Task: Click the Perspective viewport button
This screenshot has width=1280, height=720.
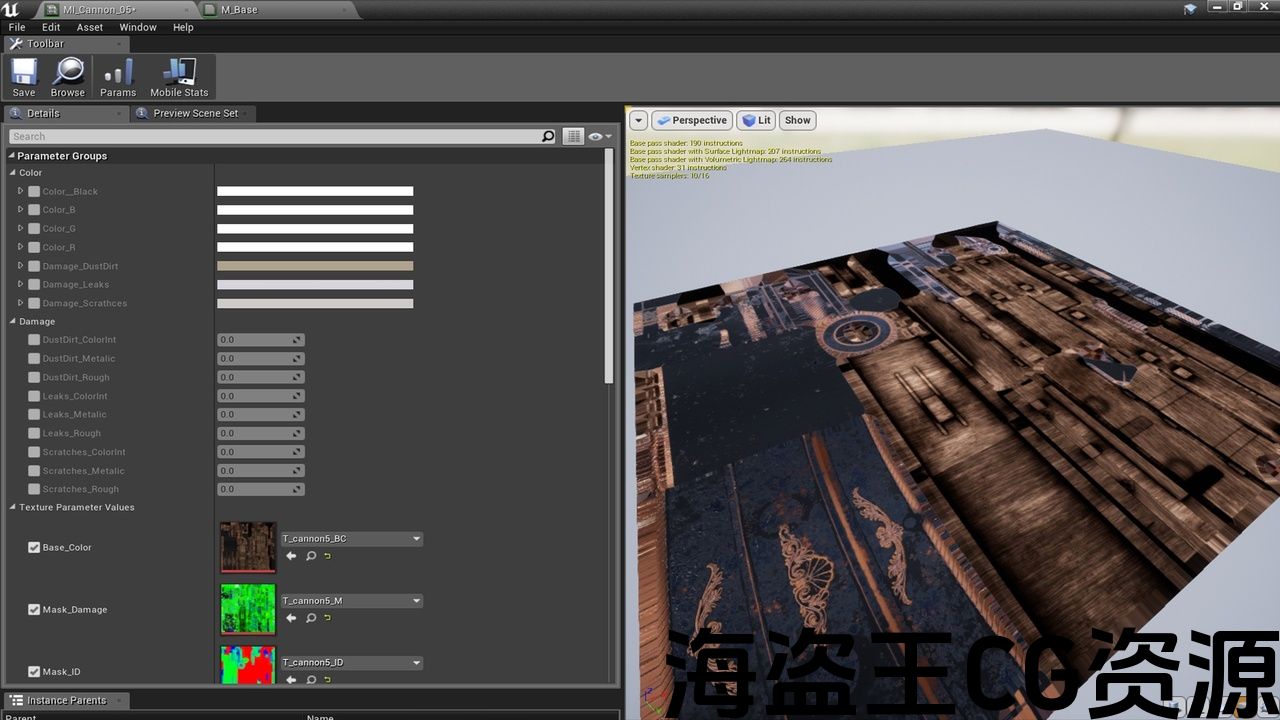Action: tap(692, 120)
